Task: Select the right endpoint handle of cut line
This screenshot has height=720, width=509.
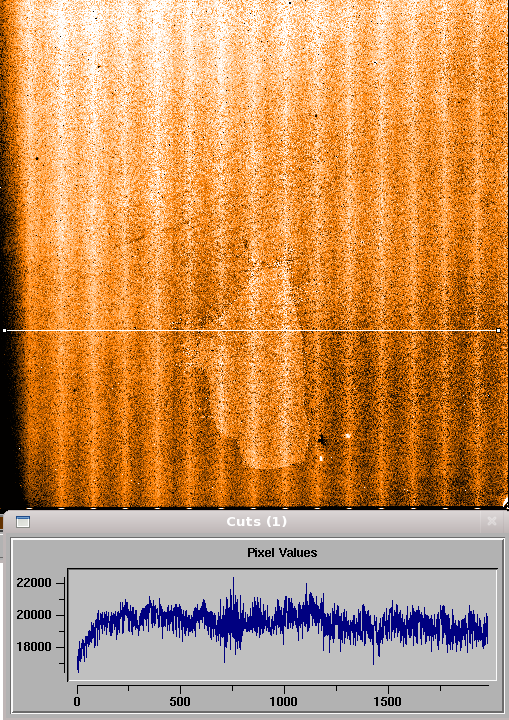Action: (498, 330)
